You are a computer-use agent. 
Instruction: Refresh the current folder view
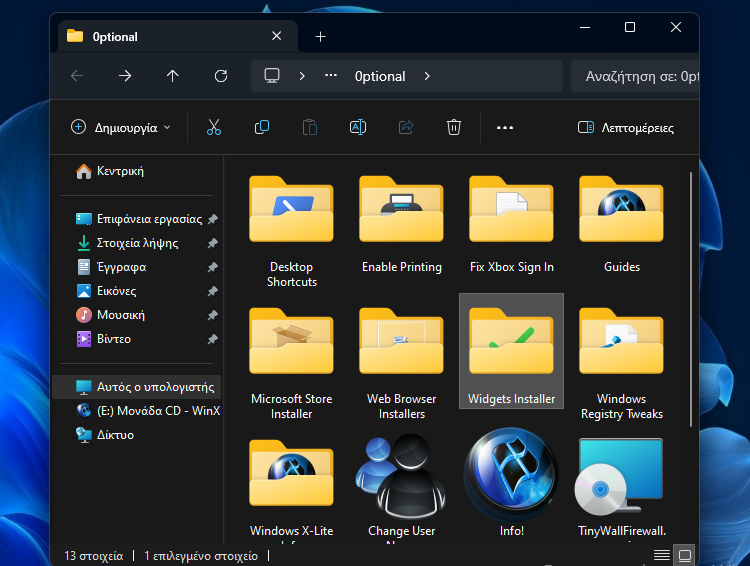tap(221, 76)
